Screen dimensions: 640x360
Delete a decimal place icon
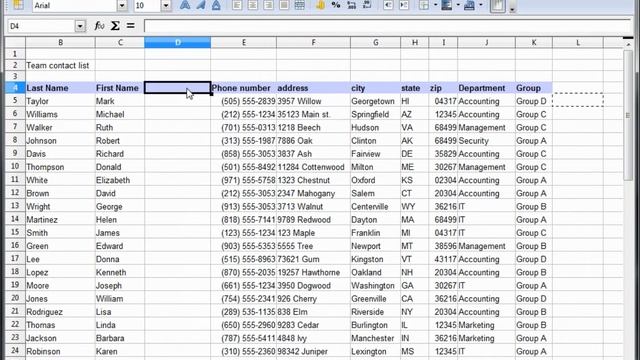367,5
